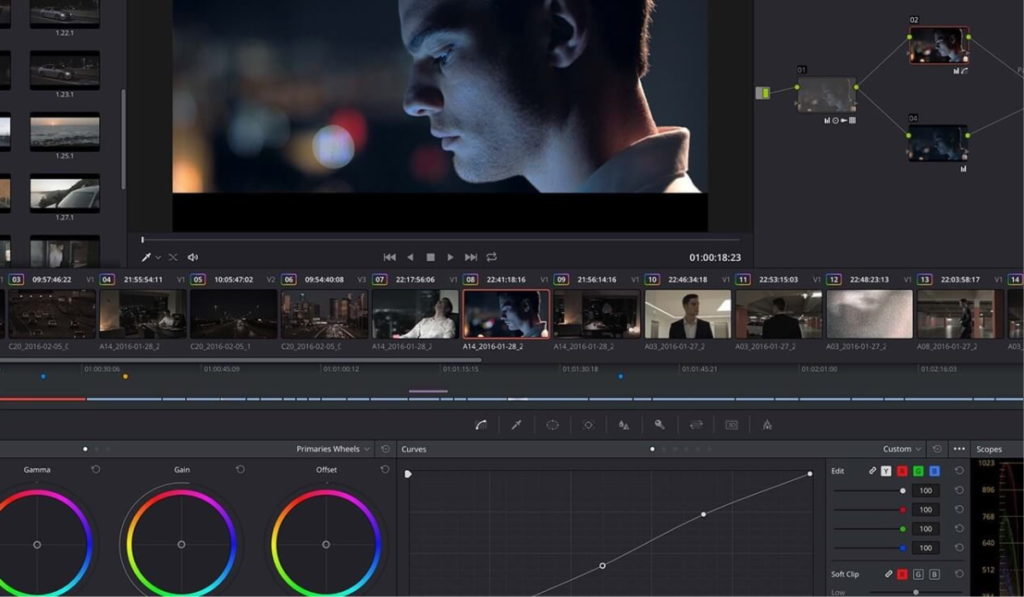Image resolution: width=1024 pixels, height=597 pixels.
Task: Toggle the blue Edit curve channel
Action: [935, 471]
